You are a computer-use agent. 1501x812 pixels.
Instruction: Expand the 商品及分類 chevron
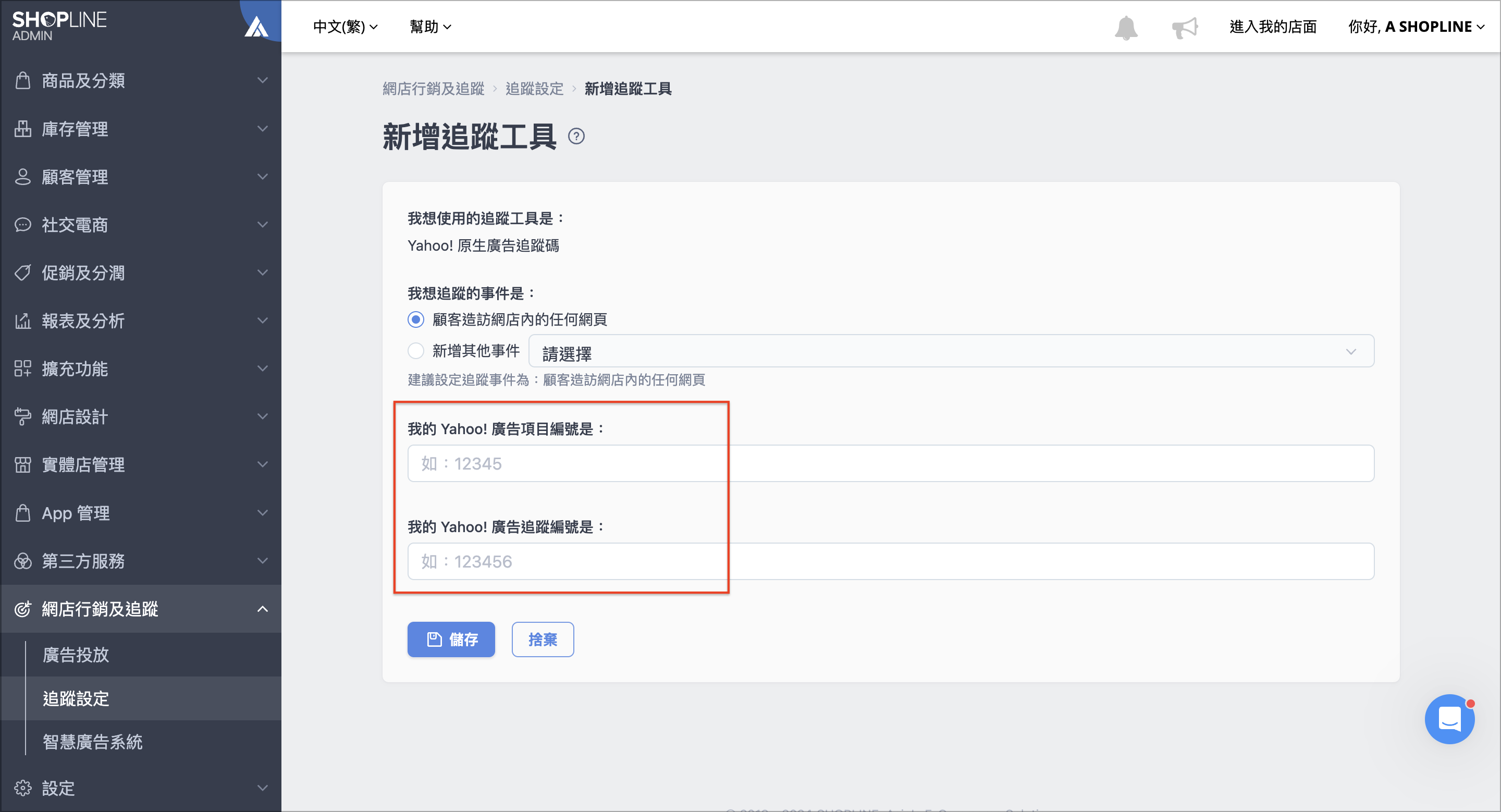[x=263, y=80]
